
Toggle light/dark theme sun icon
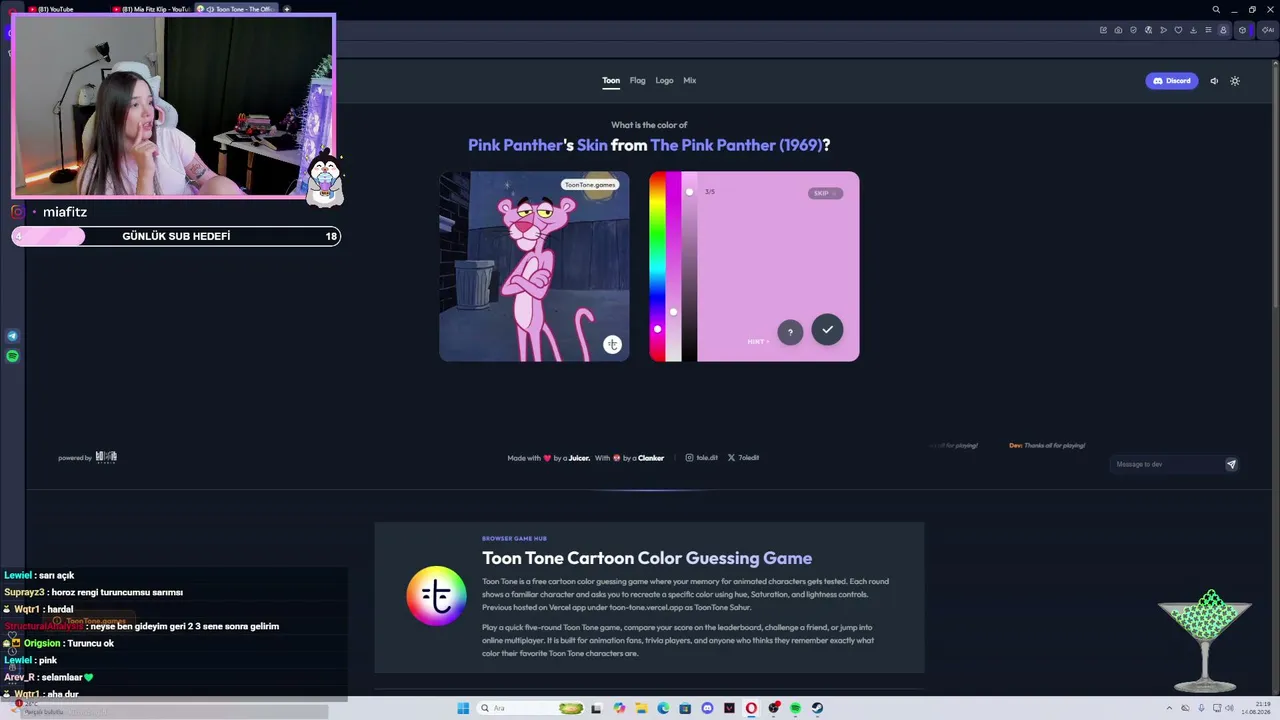[1235, 81]
